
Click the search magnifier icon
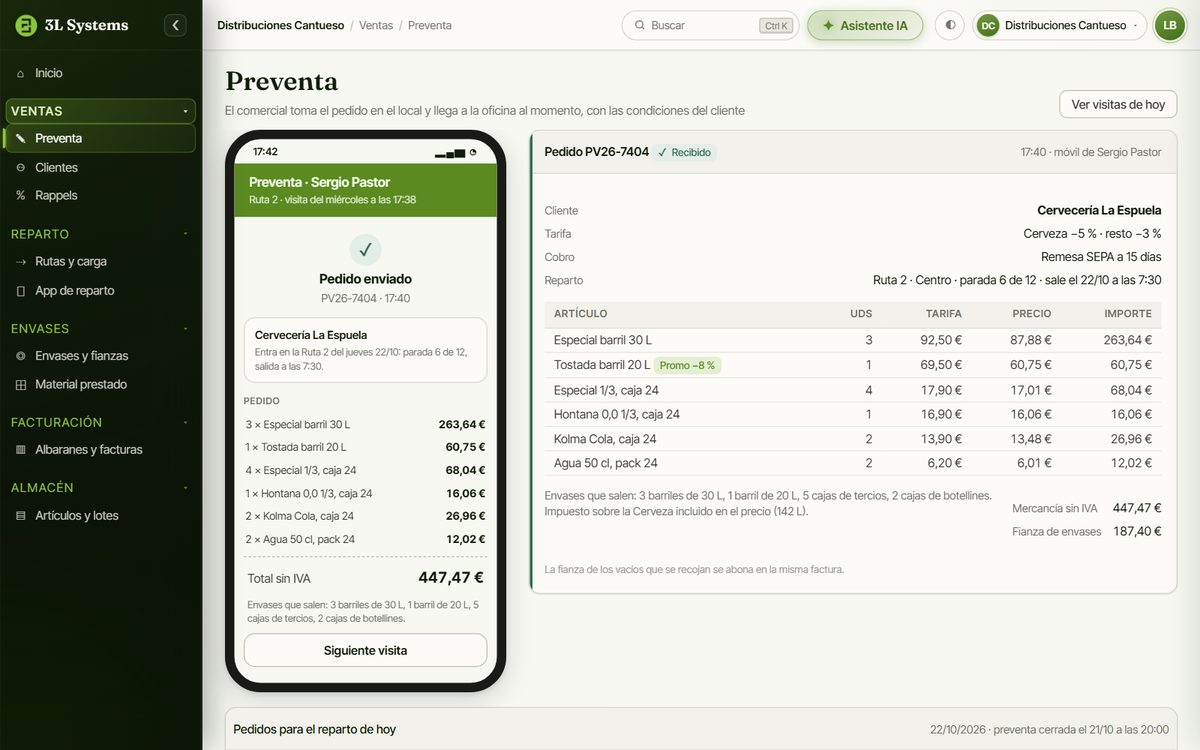click(638, 25)
